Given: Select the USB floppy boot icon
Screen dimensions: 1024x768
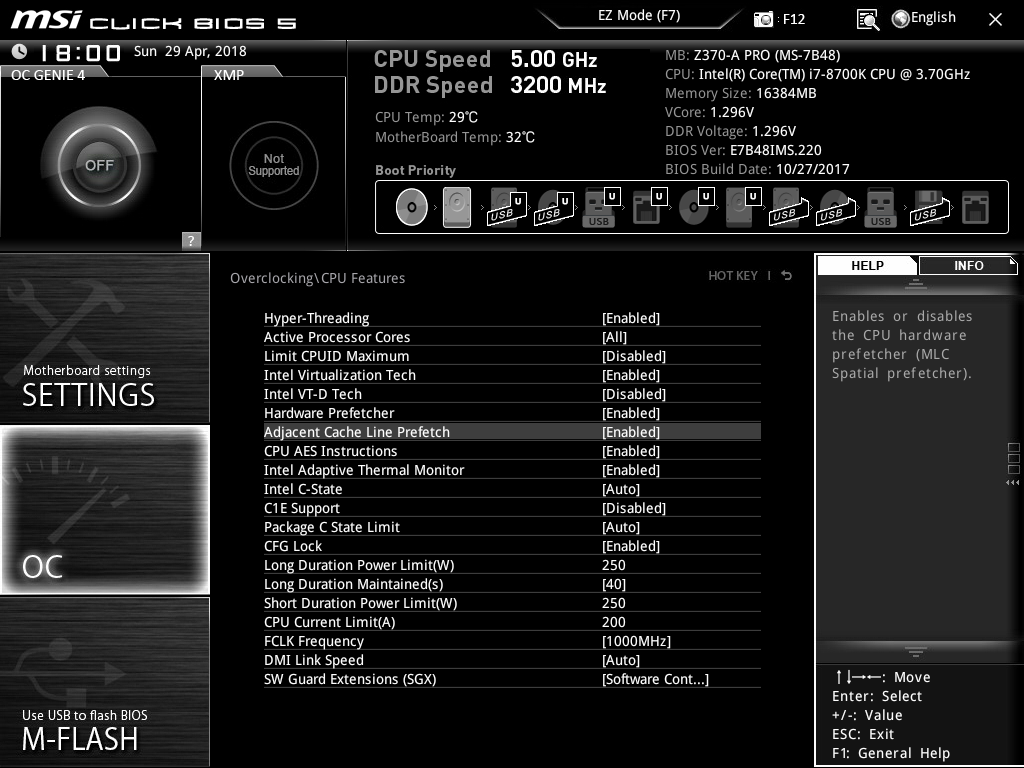Looking at the screenshot, I should [929, 208].
